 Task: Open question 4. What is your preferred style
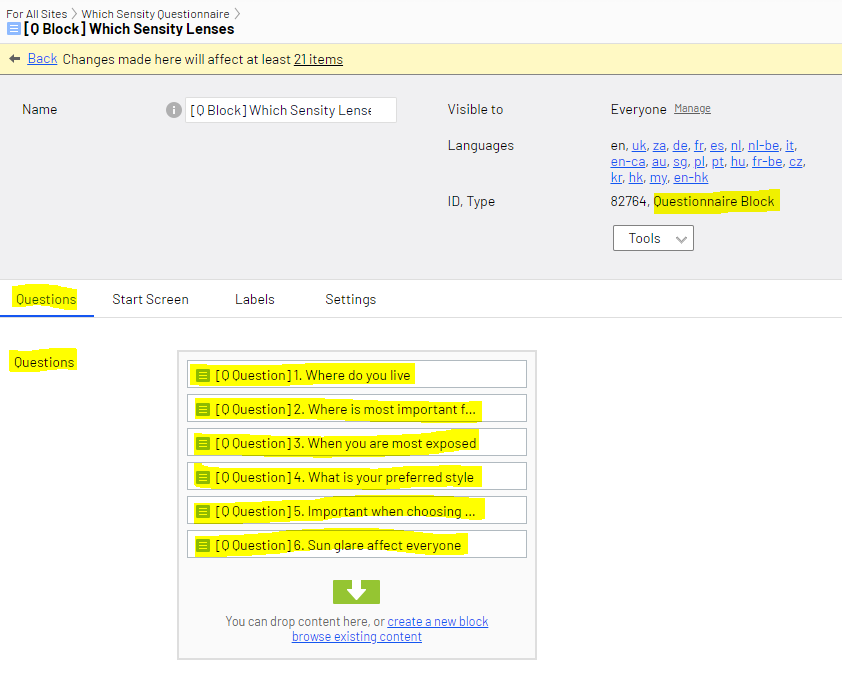pos(357,476)
